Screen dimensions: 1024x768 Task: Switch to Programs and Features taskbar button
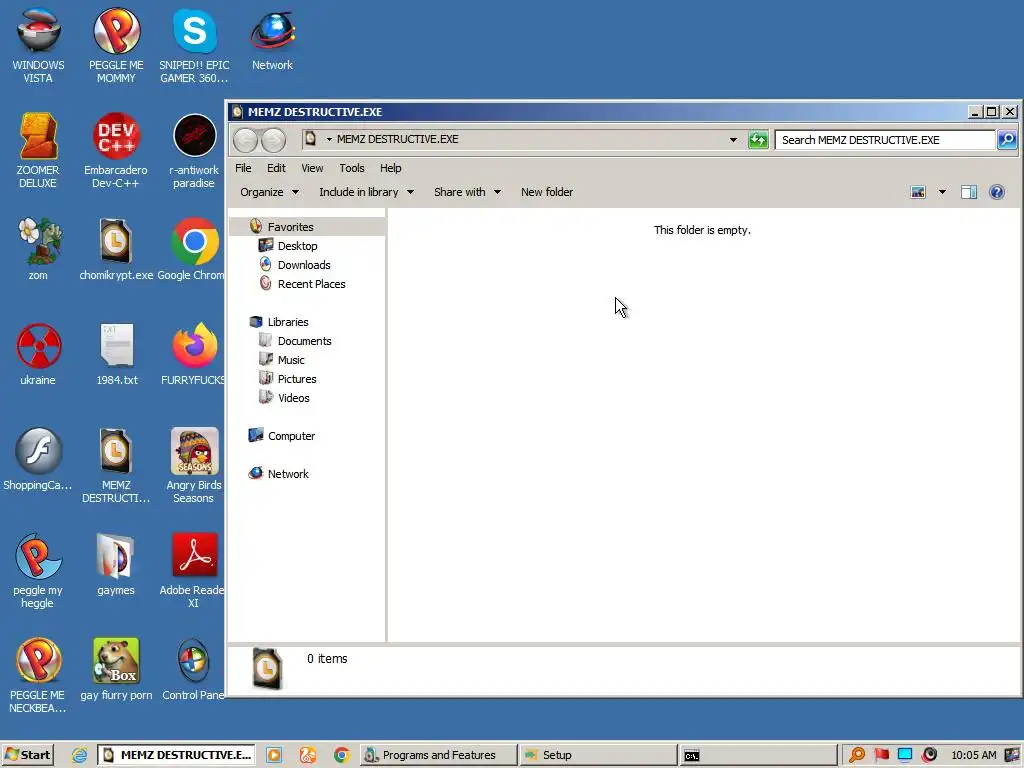point(439,755)
